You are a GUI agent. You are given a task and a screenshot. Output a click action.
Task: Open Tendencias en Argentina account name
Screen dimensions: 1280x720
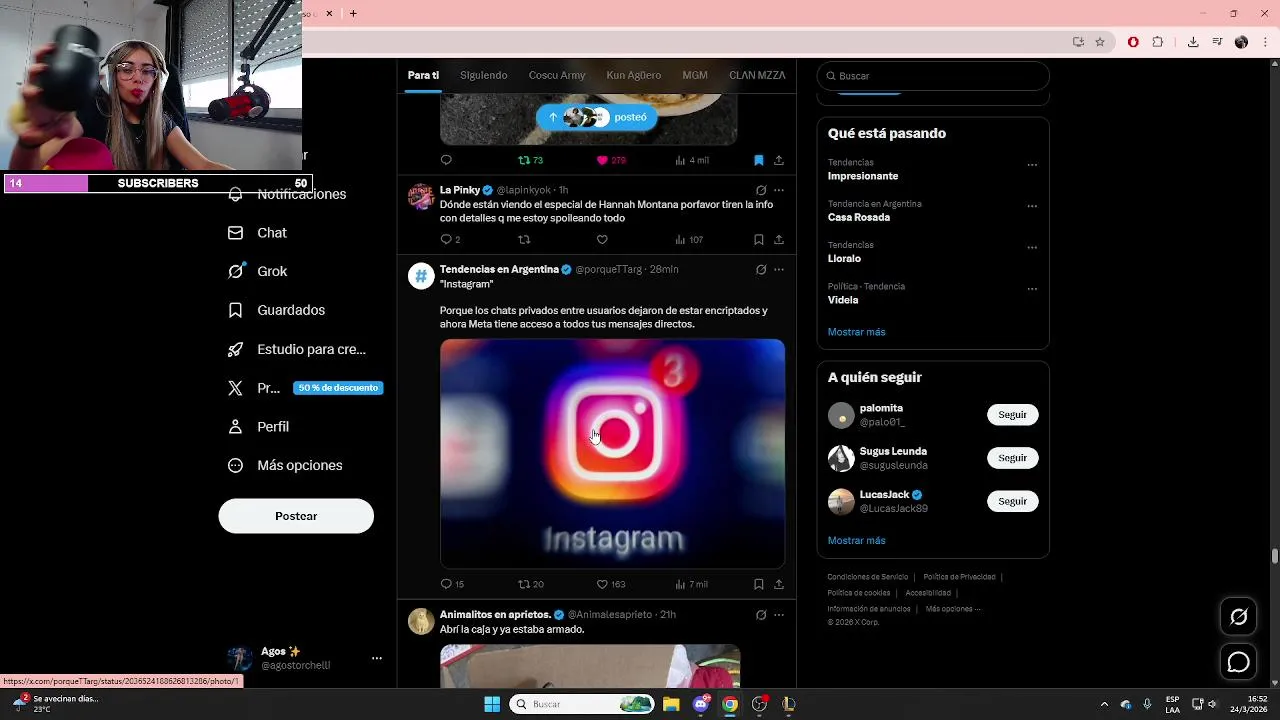tap(499, 269)
